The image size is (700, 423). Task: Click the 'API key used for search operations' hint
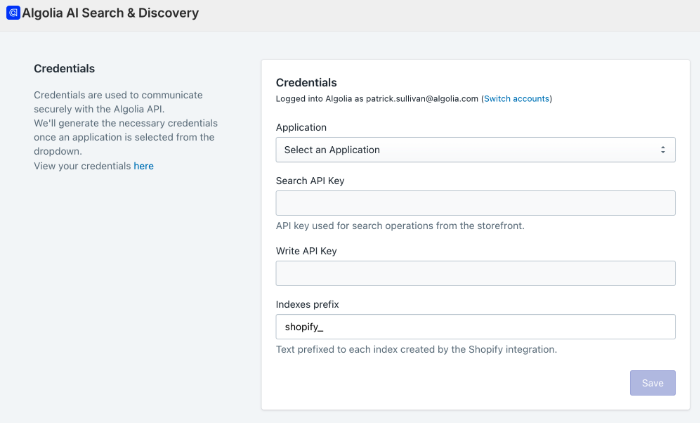(x=400, y=226)
